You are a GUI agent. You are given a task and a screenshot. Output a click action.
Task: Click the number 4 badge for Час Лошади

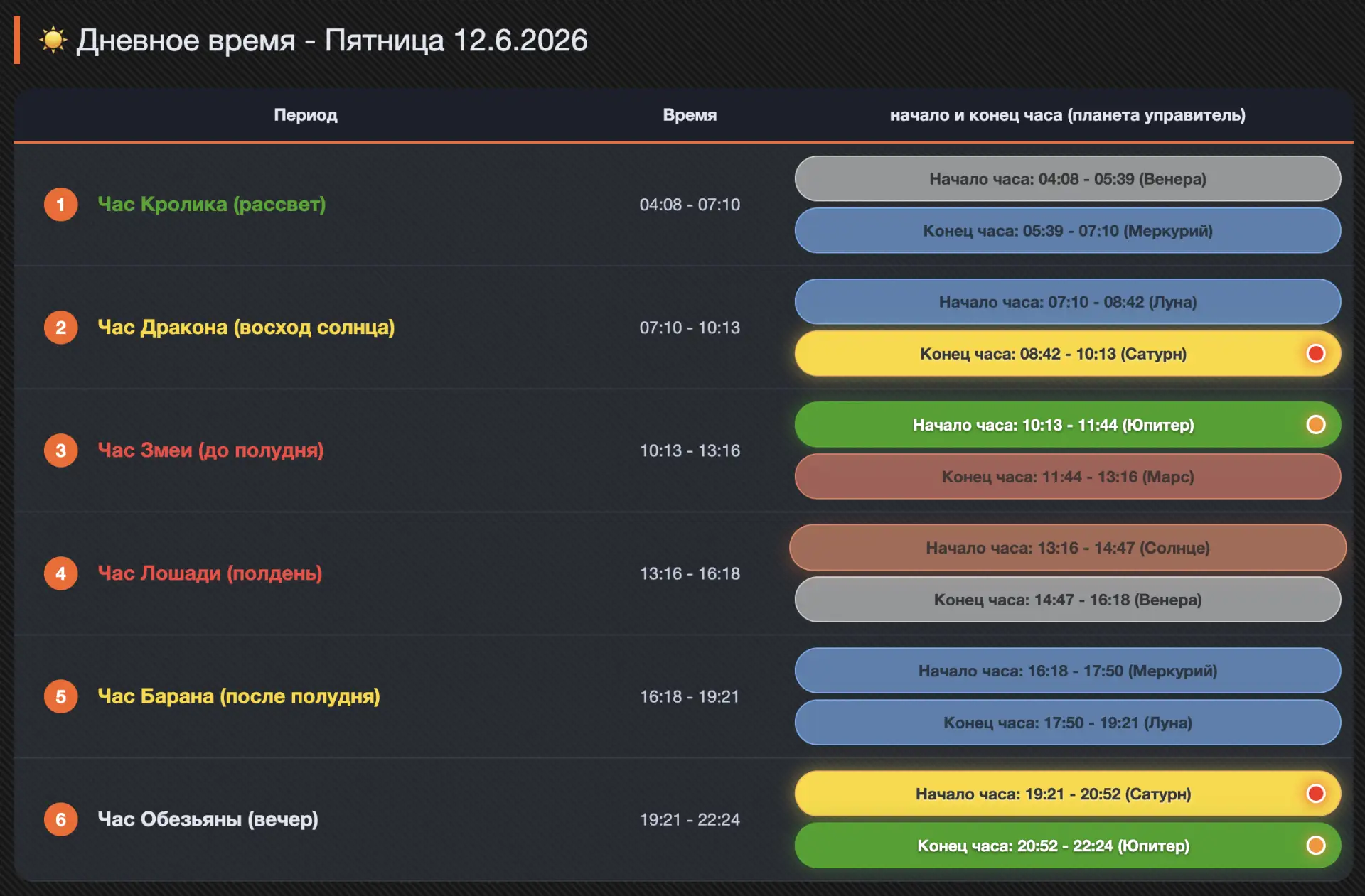pyautogui.click(x=61, y=573)
